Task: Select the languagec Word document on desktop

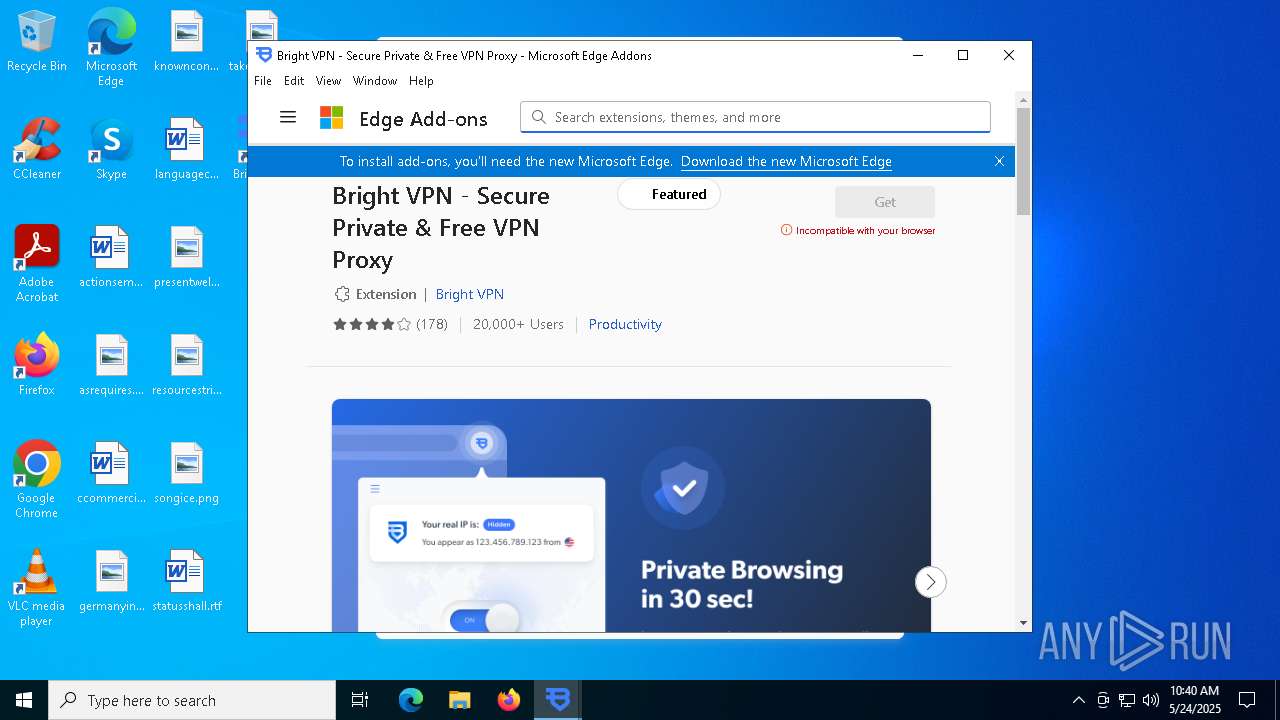Action: [x=187, y=150]
